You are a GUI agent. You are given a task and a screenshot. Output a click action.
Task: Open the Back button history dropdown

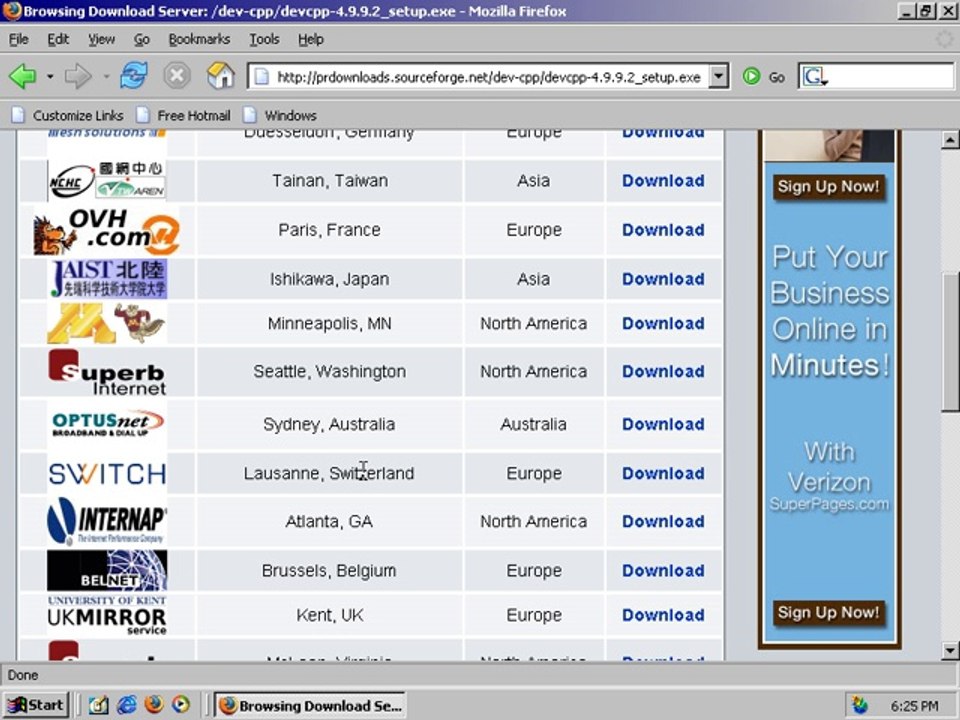tap(50, 77)
